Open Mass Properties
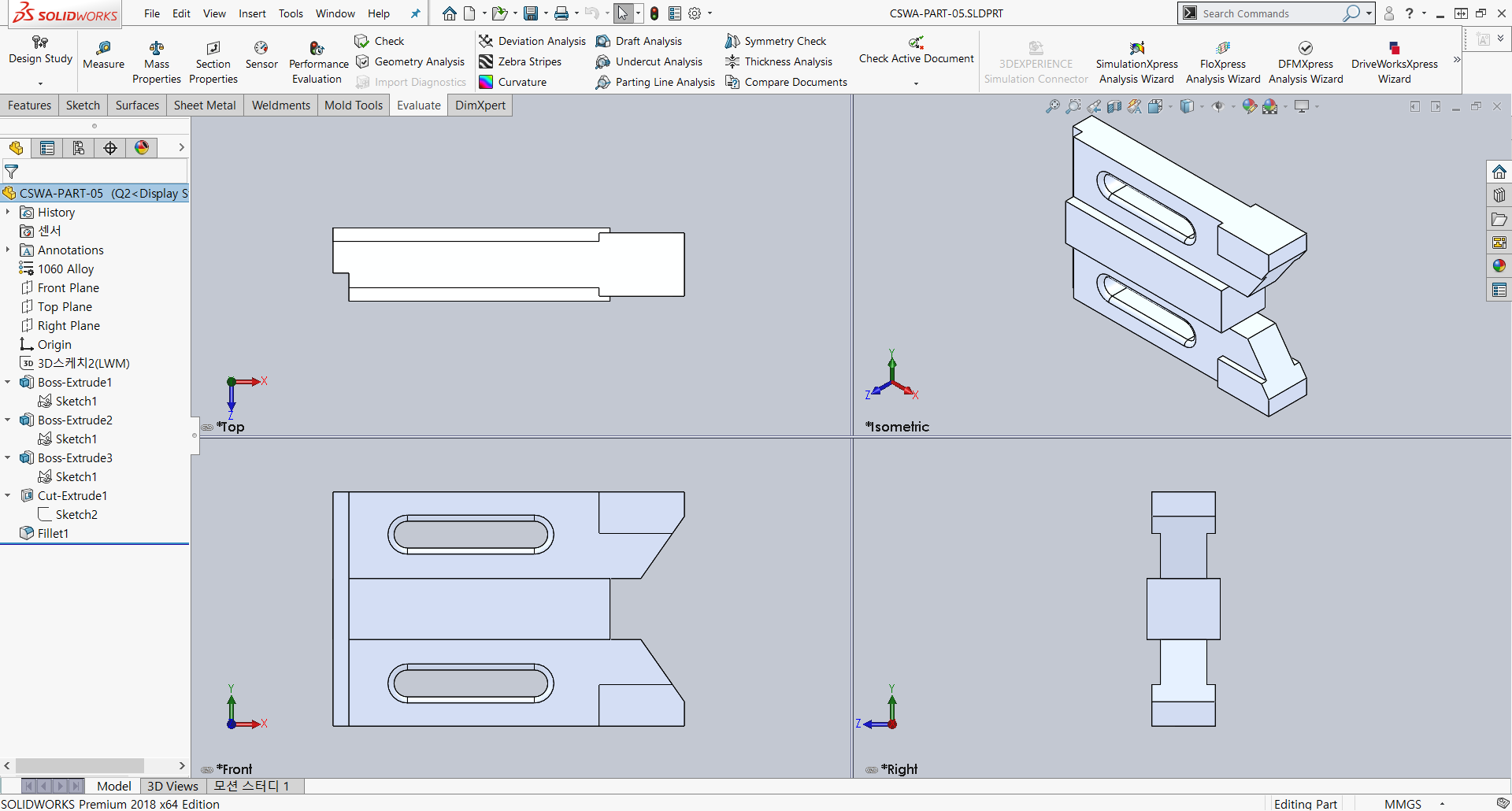The height and width of the screenshot is (811, 1512). [x=157, y=61]
